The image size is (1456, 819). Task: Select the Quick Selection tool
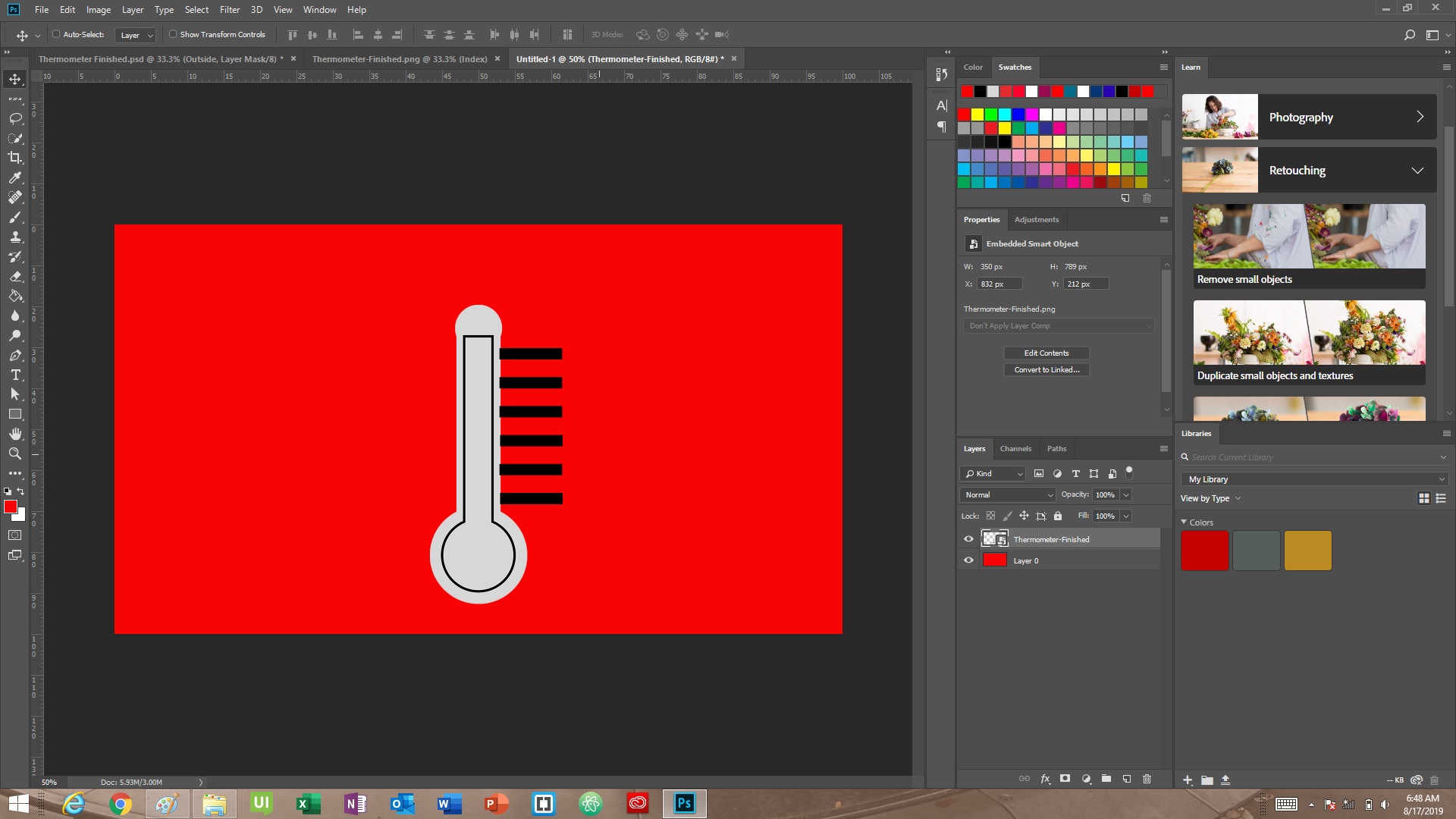15,138
